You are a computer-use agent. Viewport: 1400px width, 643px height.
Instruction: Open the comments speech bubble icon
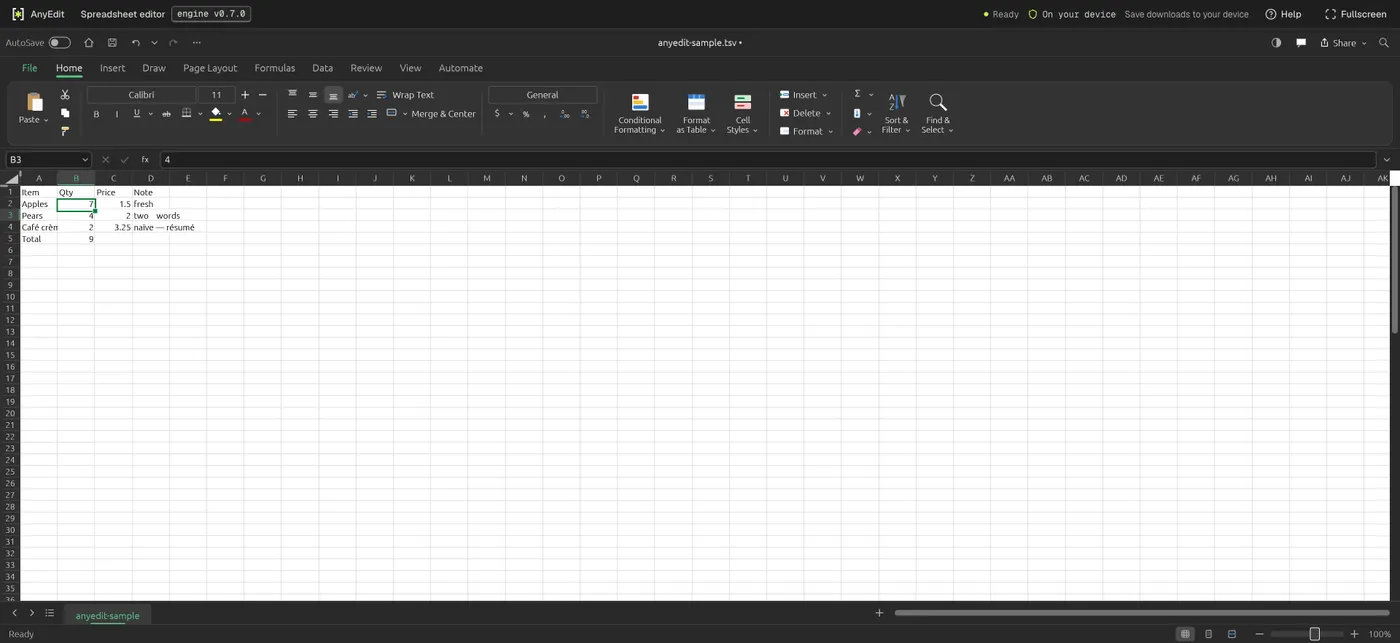(x=1301, y=43)
